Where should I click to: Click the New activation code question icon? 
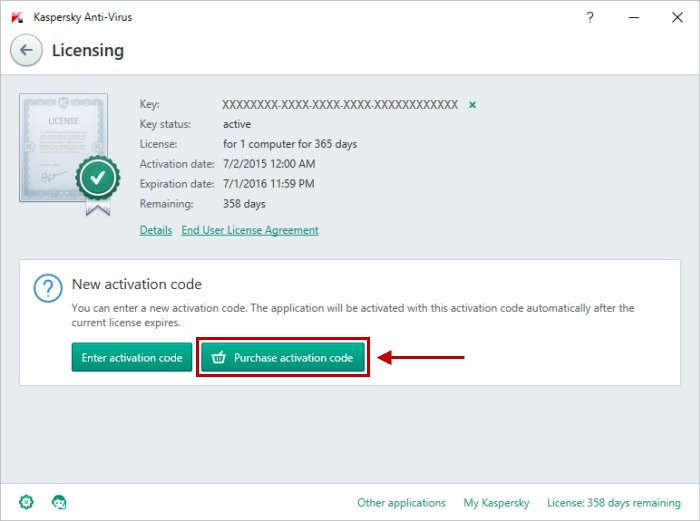click(x=48, y=288)
